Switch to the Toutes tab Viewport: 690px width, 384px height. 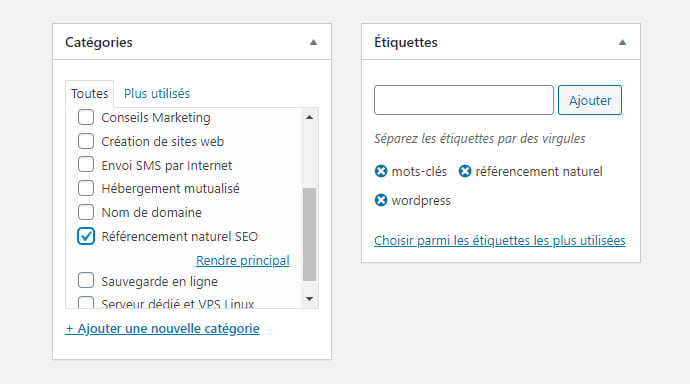[90, 94]
